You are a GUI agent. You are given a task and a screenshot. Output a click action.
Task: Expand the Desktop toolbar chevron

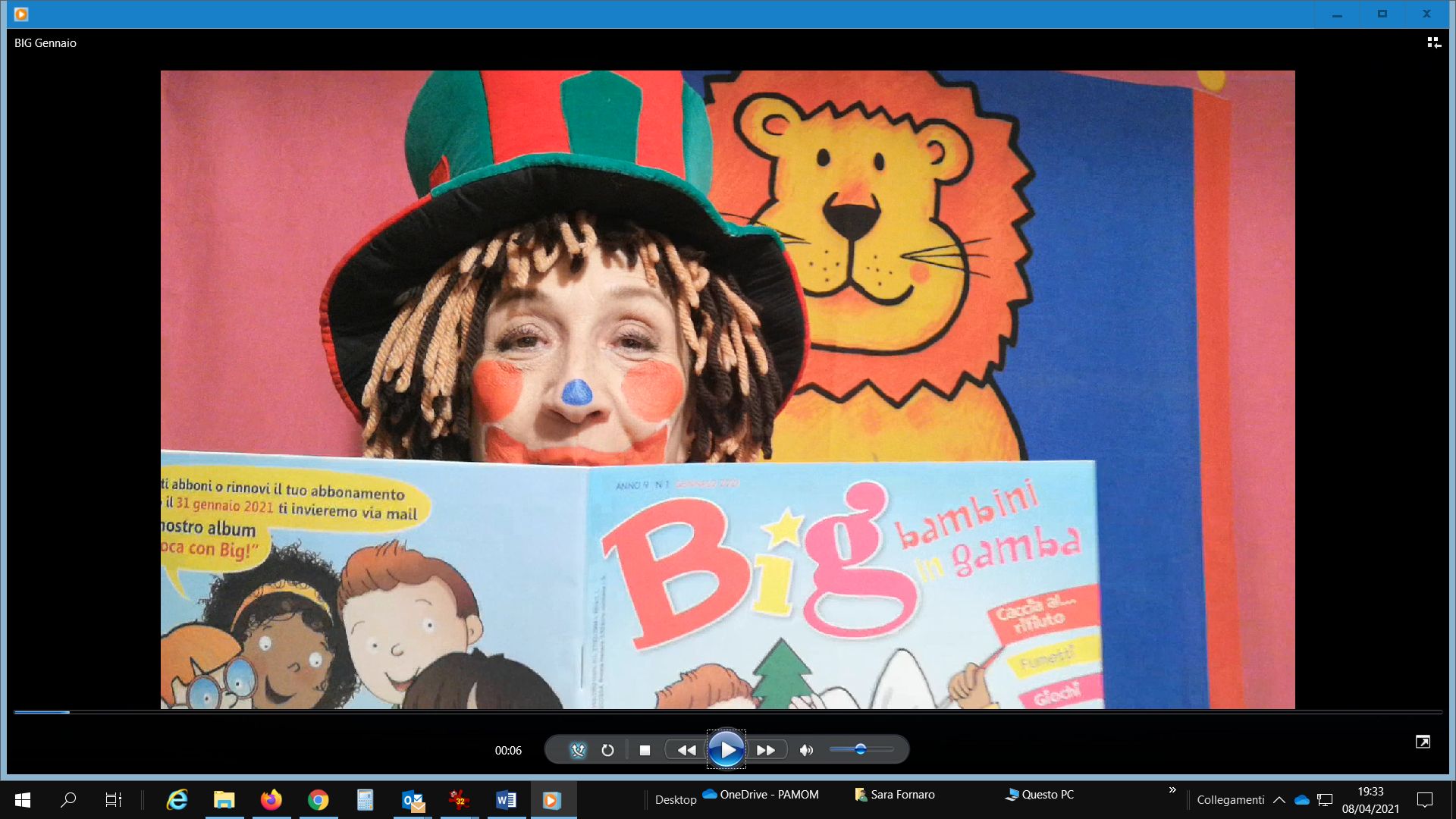(x=1172, y=790)
